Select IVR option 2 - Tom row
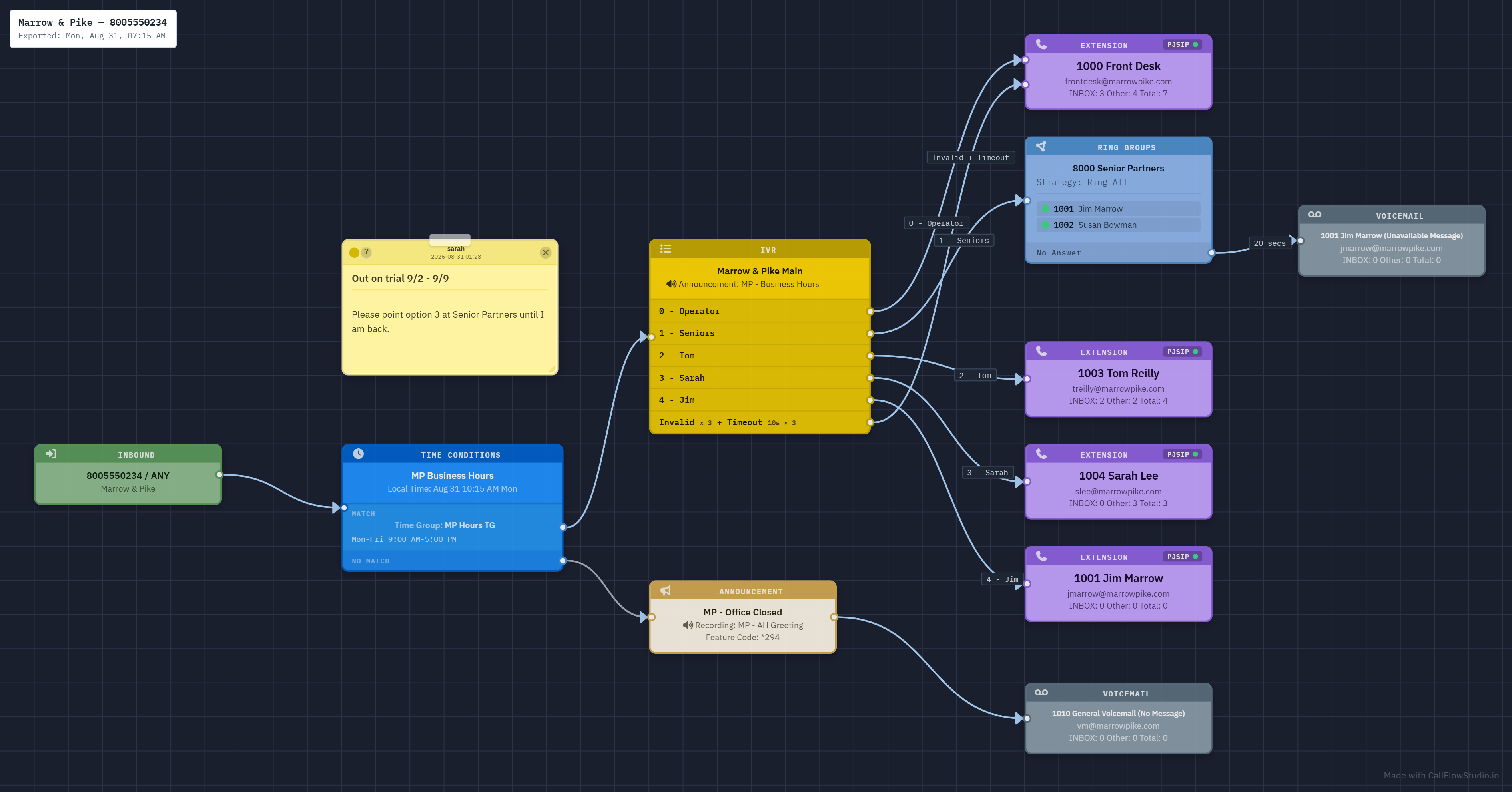 [760, 356]
